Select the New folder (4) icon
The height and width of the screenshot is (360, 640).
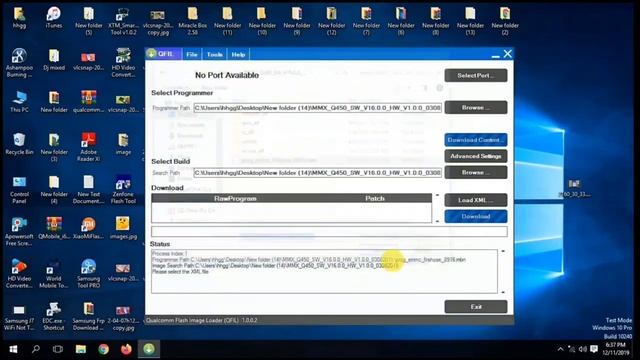pos(54,190)
